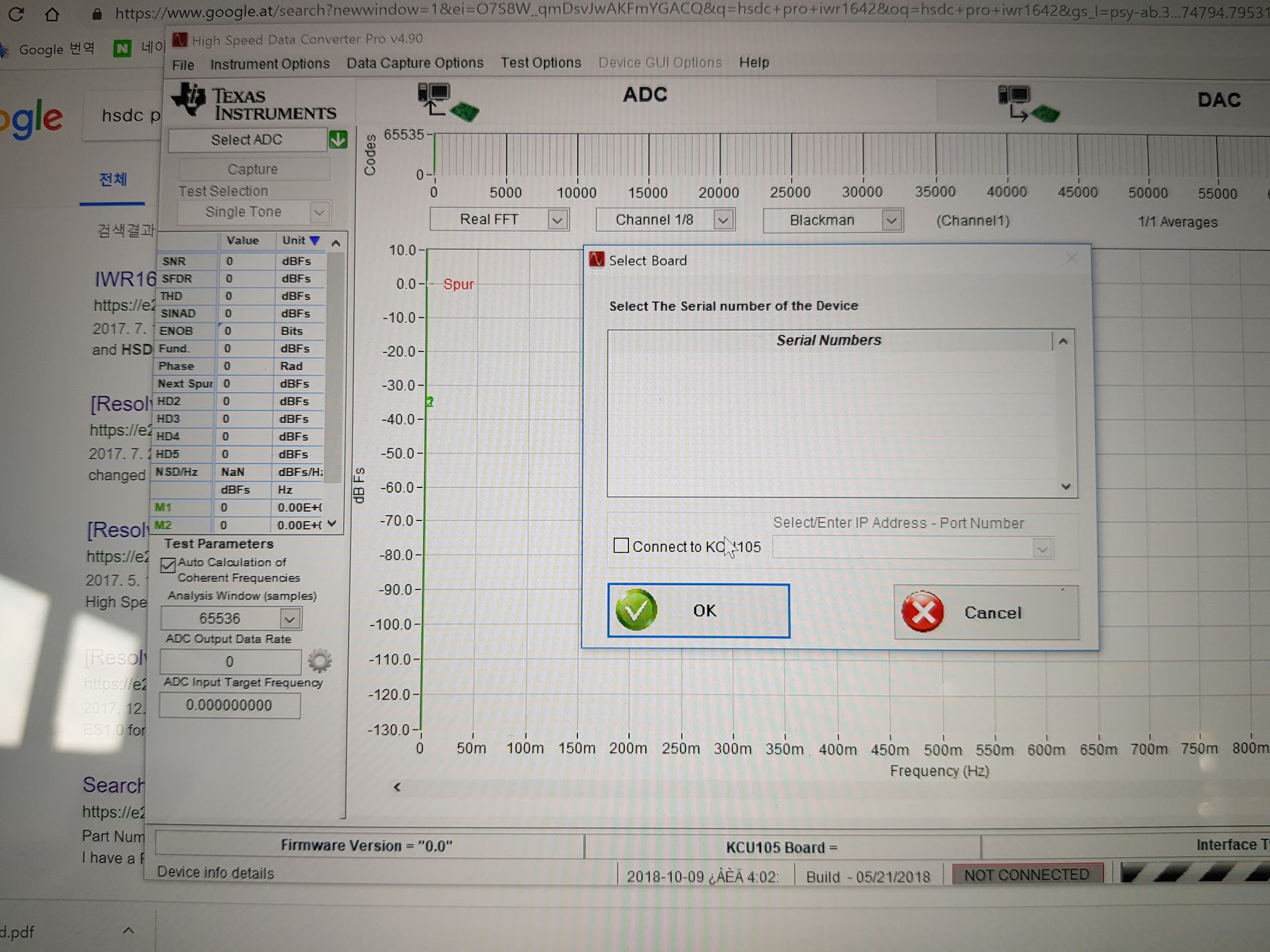
Task: Click the NOT CONNECTED status indicator
Action: (x=1027, y=874)
